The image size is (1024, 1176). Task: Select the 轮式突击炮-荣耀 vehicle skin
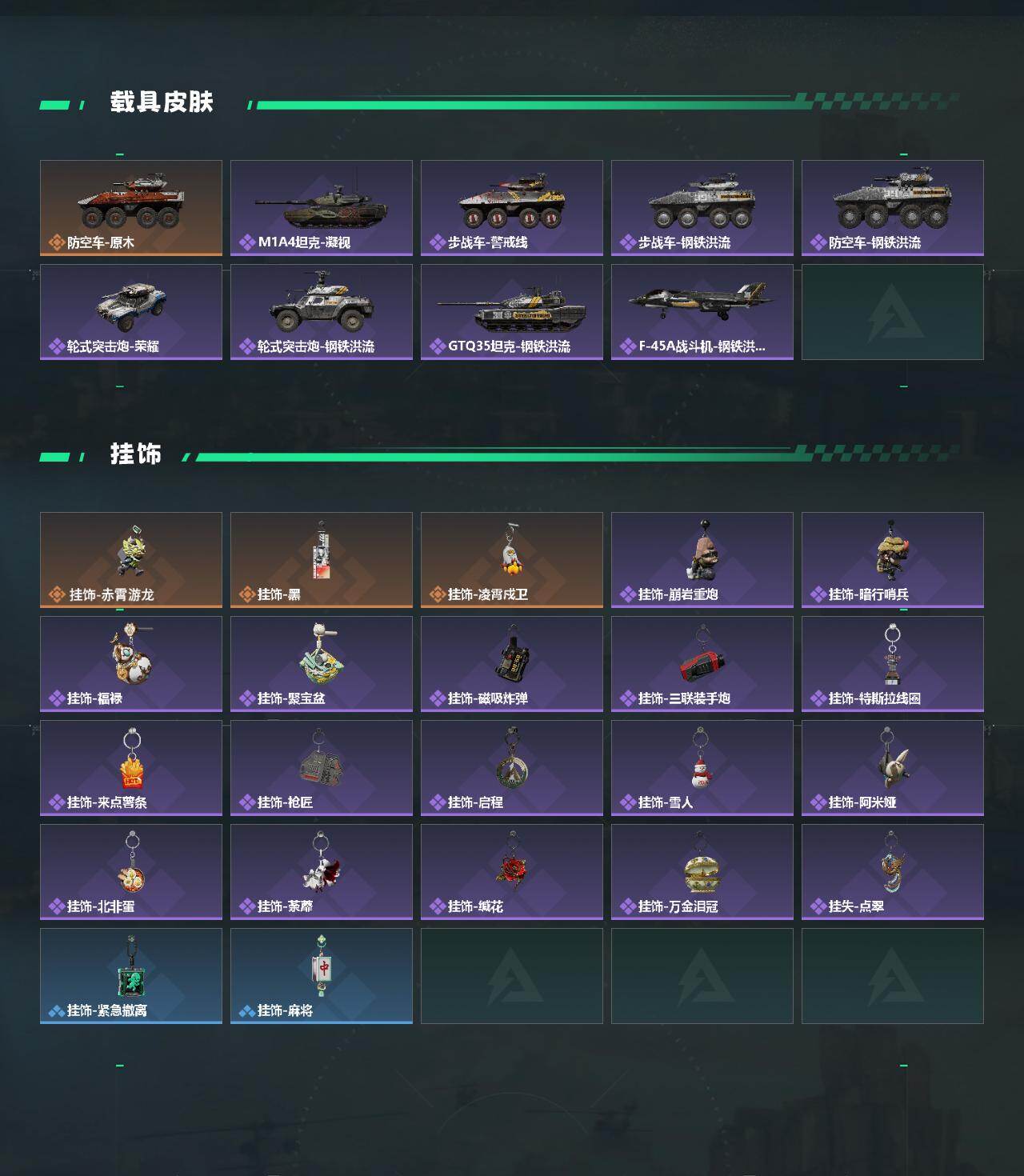point(131,312)
